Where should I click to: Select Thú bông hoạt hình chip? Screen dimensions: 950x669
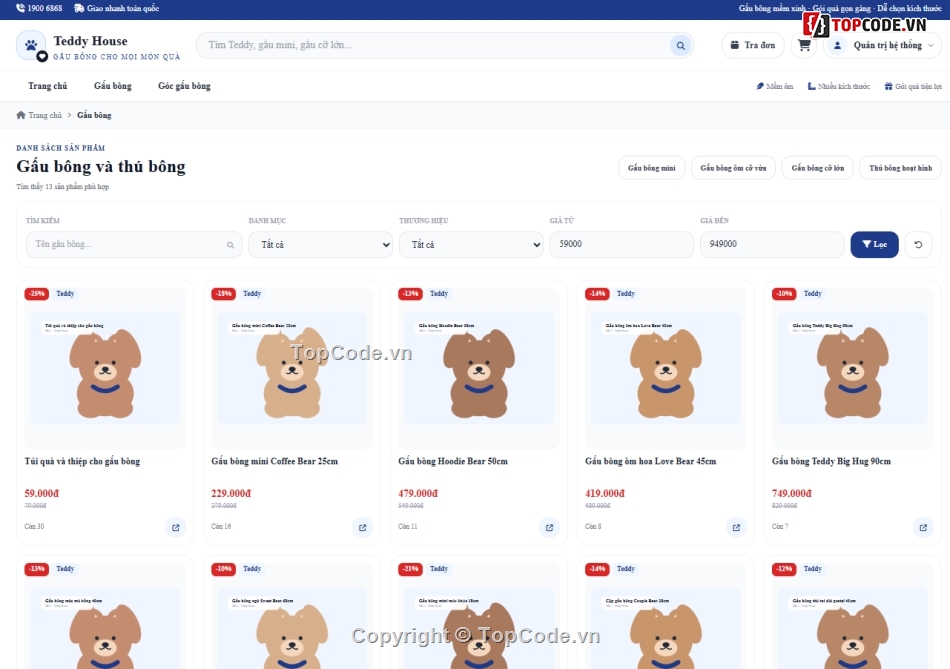(900, 168)
